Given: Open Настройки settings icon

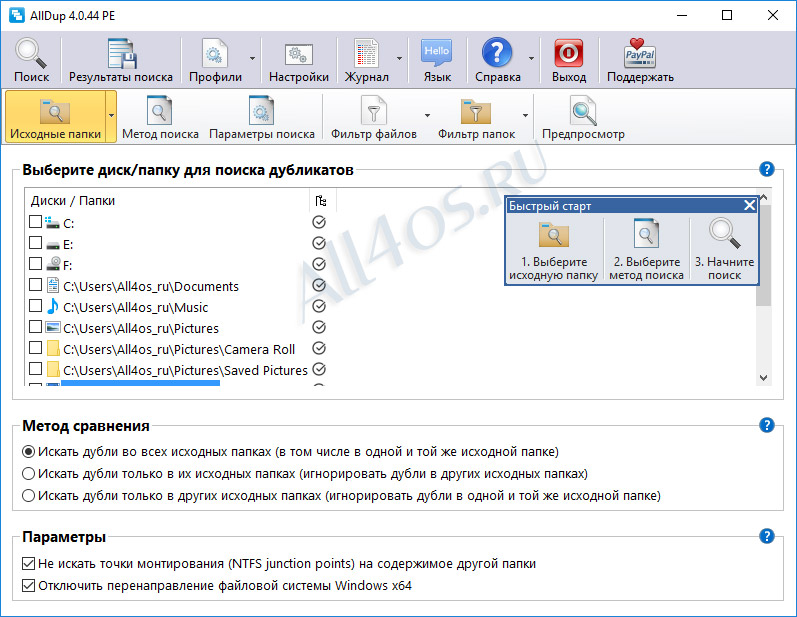Looking at the screenshot, I should (x=298, y=54).
